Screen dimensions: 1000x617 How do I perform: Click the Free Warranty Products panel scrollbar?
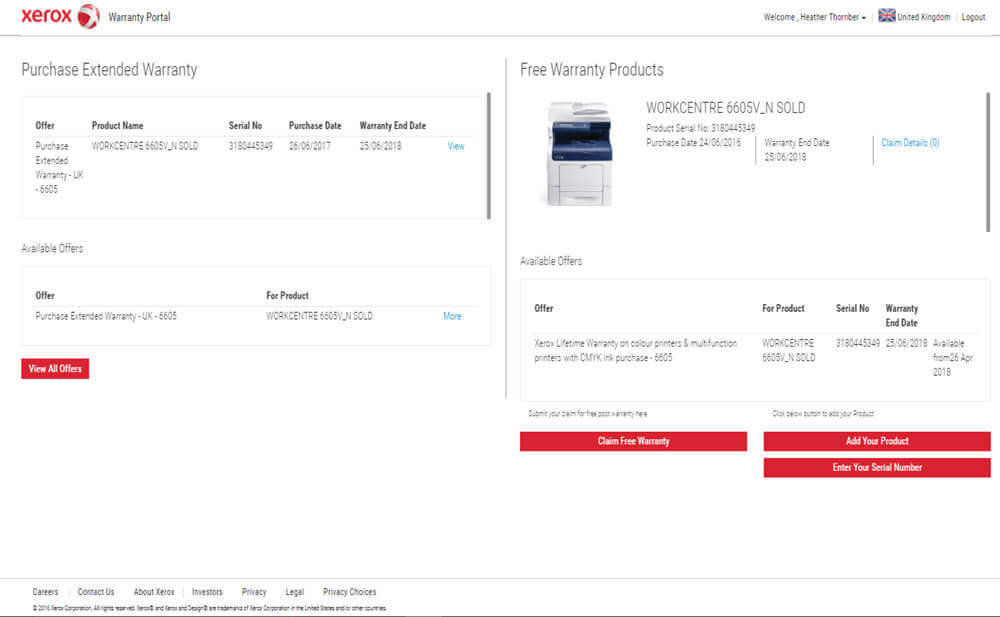click(988, 162)
